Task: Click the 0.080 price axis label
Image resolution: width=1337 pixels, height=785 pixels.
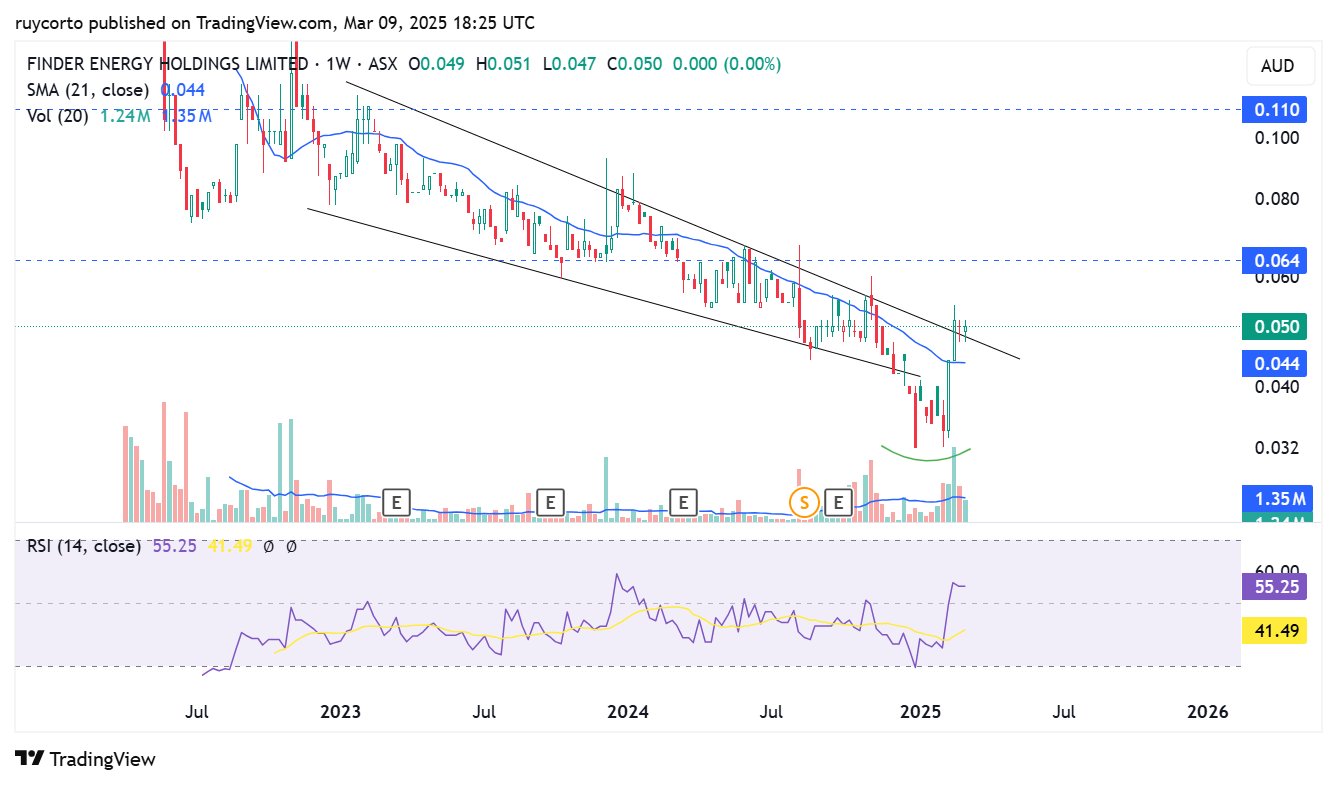Action: (x=1278, y=199)
